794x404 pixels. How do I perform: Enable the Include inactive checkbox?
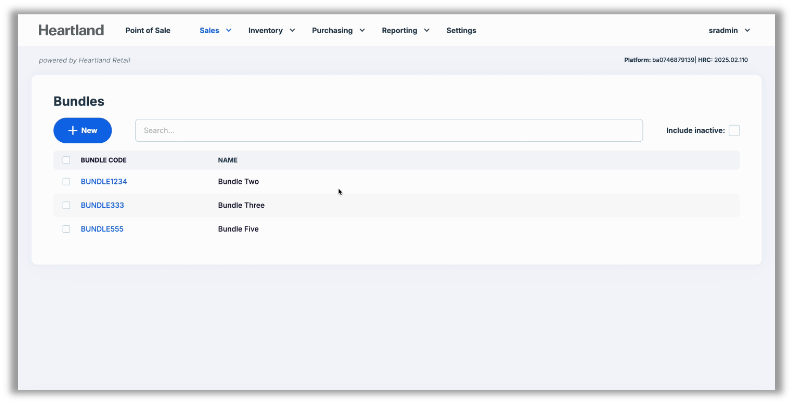click(x=734, y=130)
